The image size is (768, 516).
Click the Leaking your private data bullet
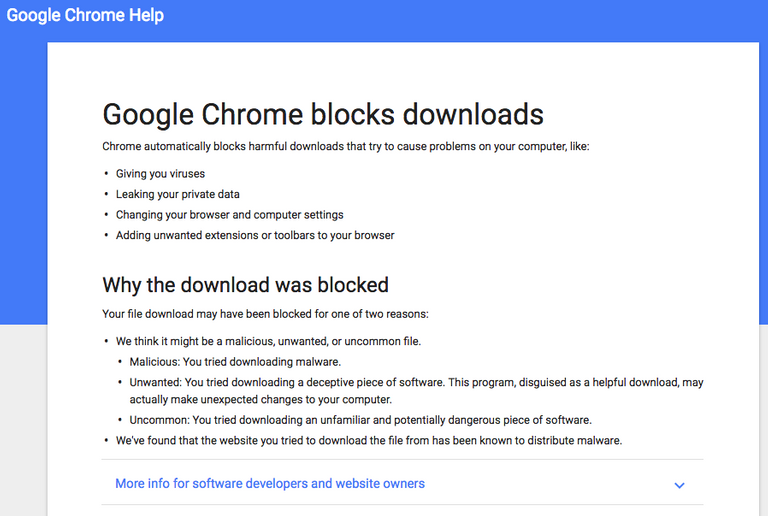point(177,194)
